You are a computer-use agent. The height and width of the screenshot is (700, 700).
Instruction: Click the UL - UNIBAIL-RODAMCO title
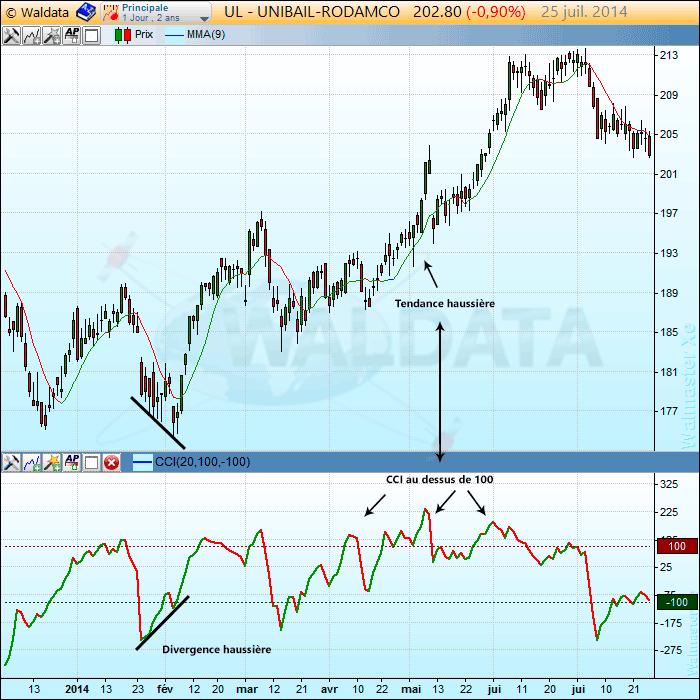coord(312,12)
